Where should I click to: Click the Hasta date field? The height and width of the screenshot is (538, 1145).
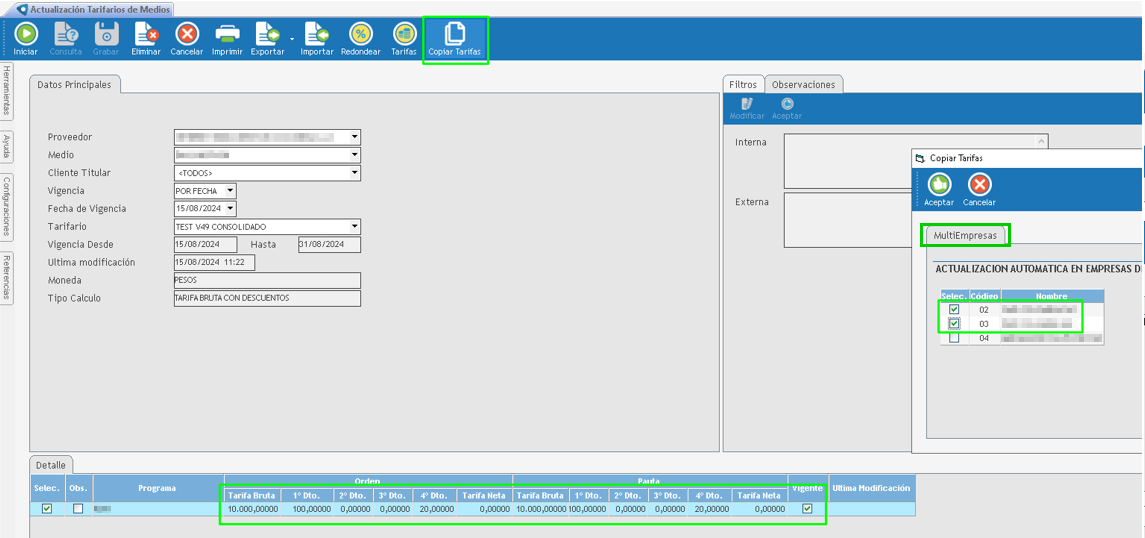(x=330, y=245)
